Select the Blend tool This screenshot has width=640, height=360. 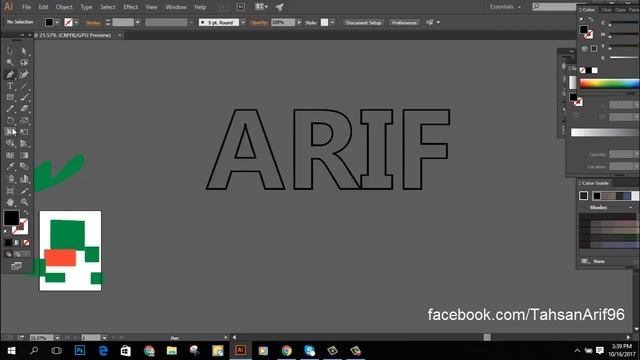point(24,167)
